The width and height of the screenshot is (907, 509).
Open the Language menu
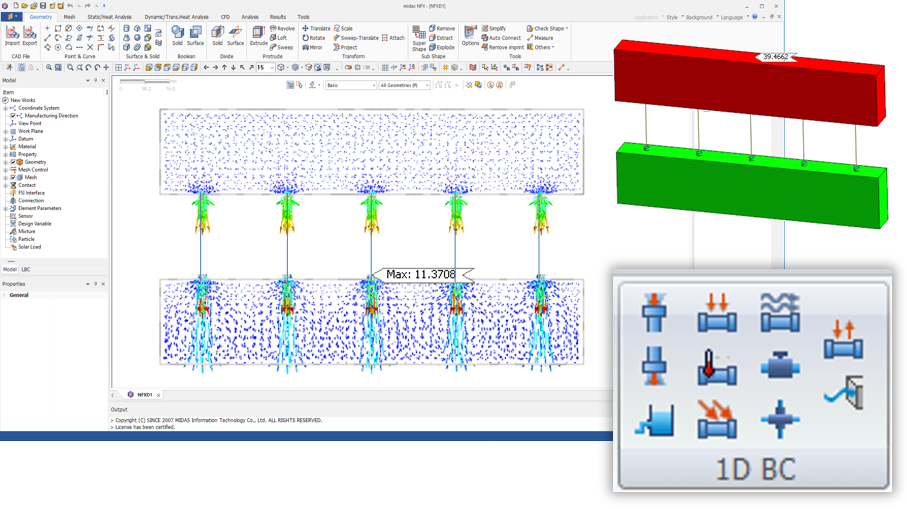pyautogui.click(x=731, y=17)
